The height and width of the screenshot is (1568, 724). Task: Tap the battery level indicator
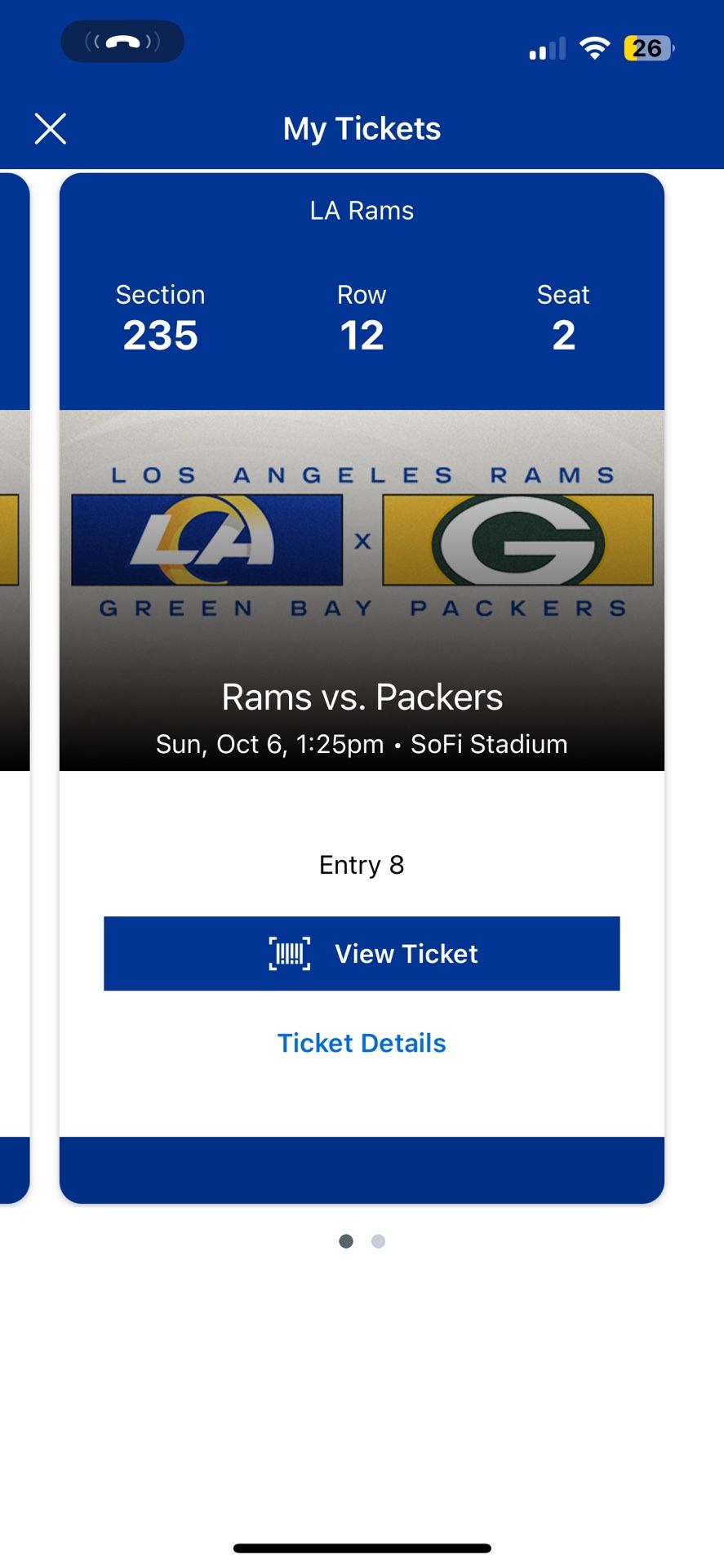point(648,48)
